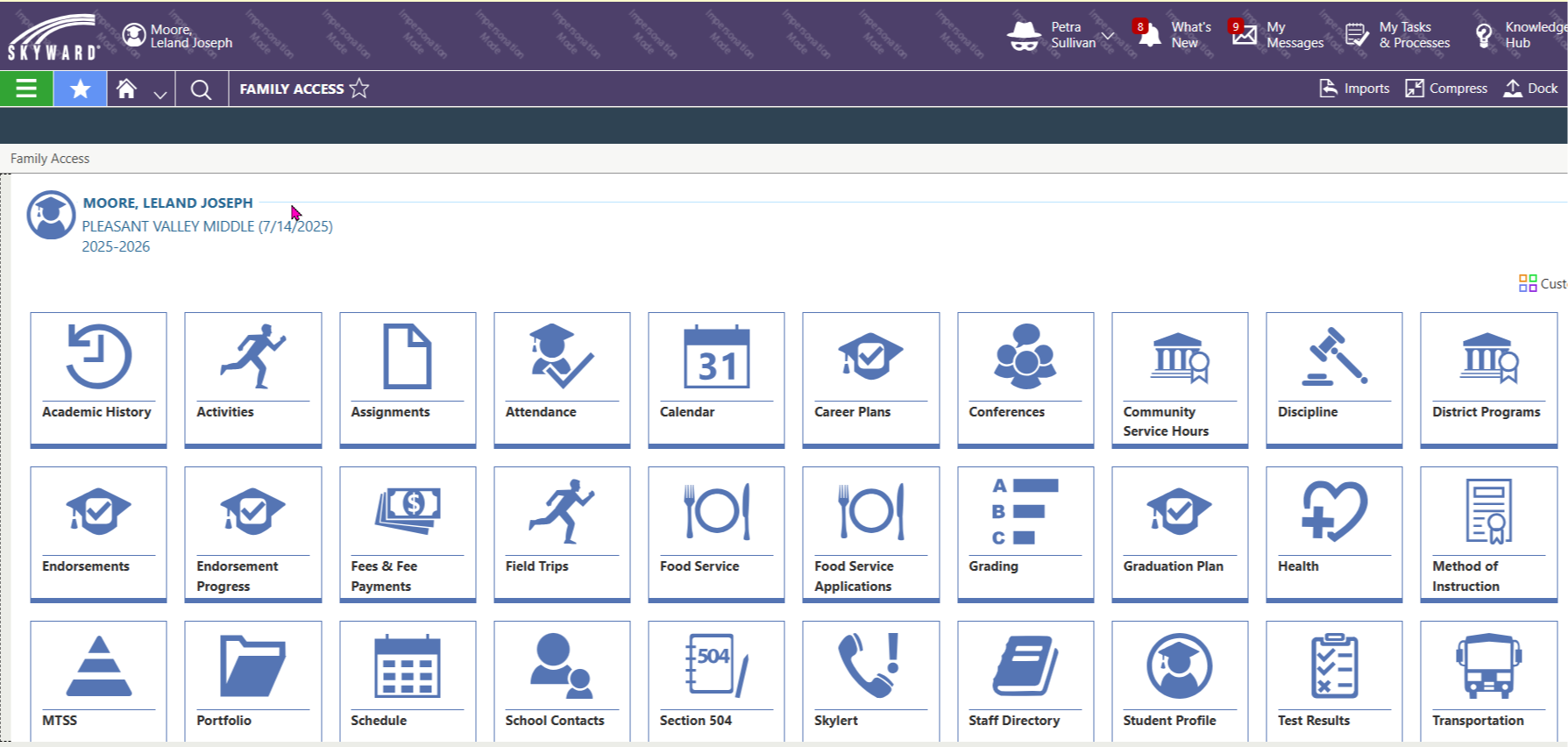Open the Health tile
Screen dimensions: 1568x747
tap(1334, 534)
